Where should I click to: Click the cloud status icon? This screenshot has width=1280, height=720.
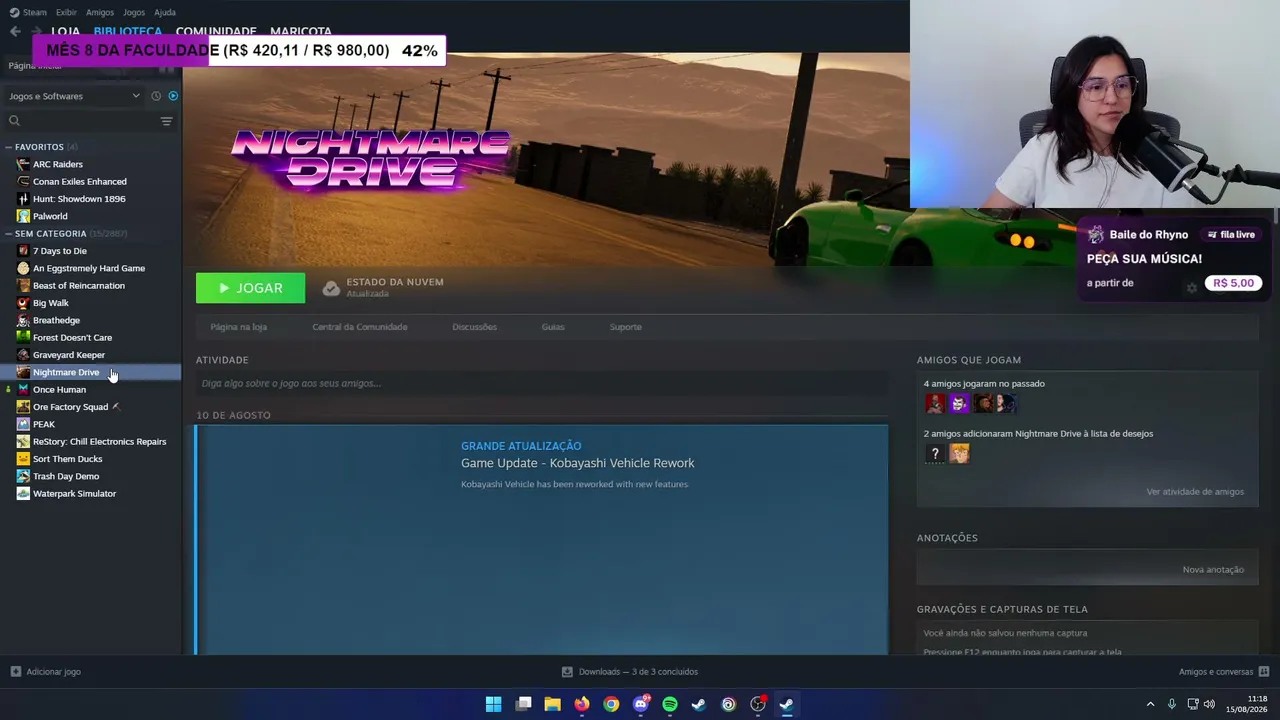coord(331,288)
